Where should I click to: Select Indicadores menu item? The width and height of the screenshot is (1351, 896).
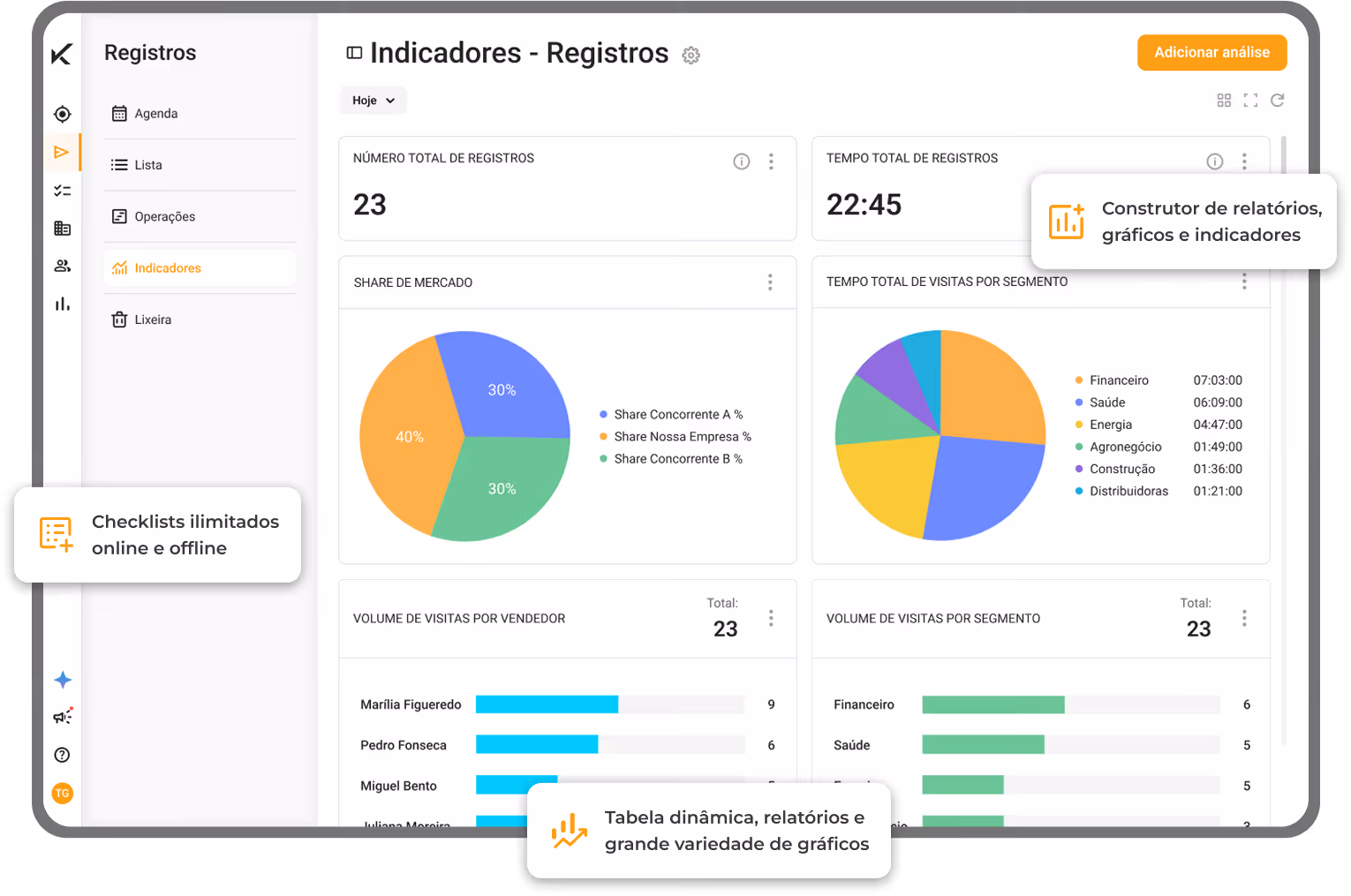click(200, 268)
